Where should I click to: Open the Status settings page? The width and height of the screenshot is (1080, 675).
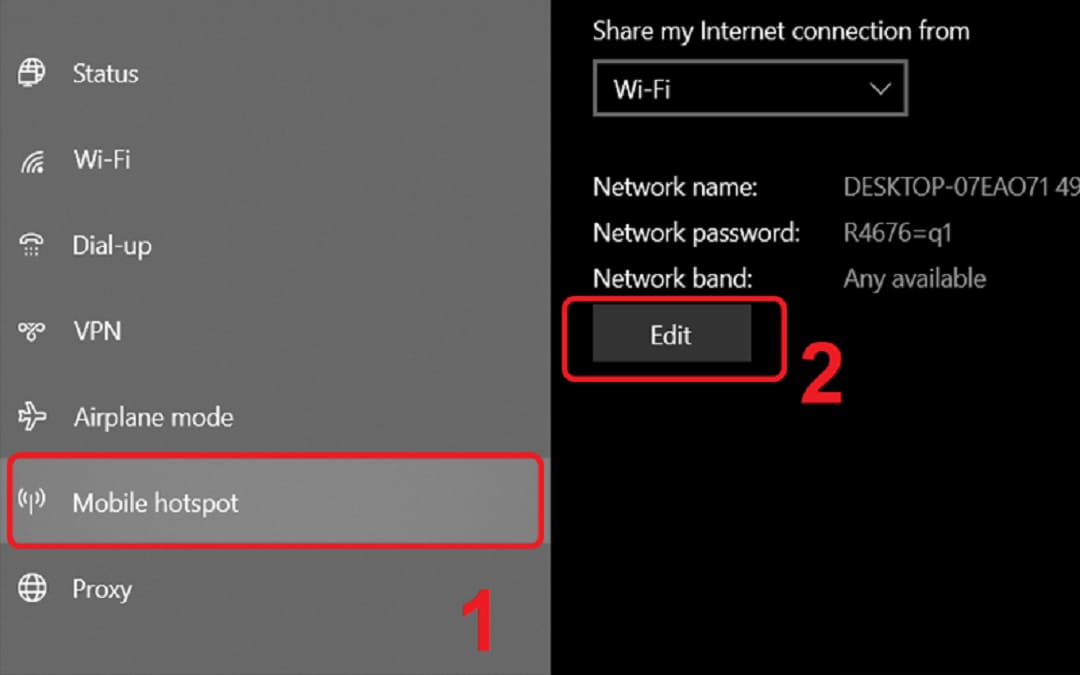[x=276, y=74]
